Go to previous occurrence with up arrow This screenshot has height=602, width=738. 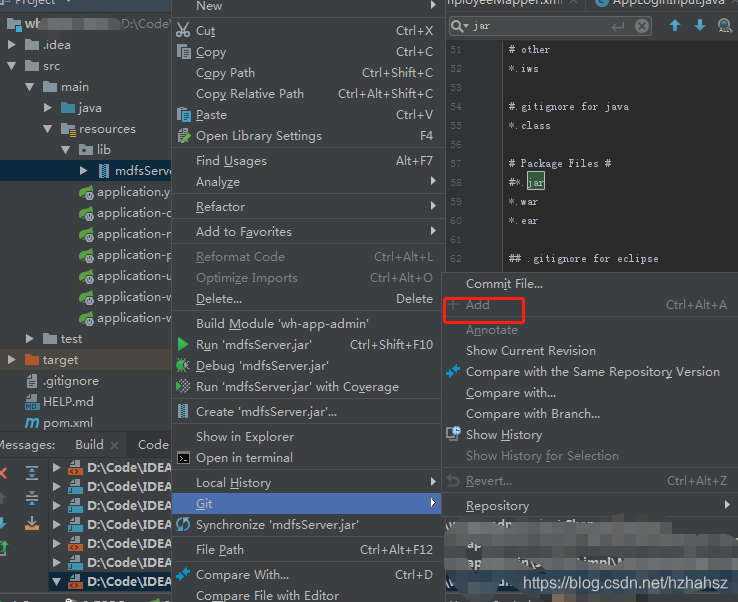click(674, 25)
